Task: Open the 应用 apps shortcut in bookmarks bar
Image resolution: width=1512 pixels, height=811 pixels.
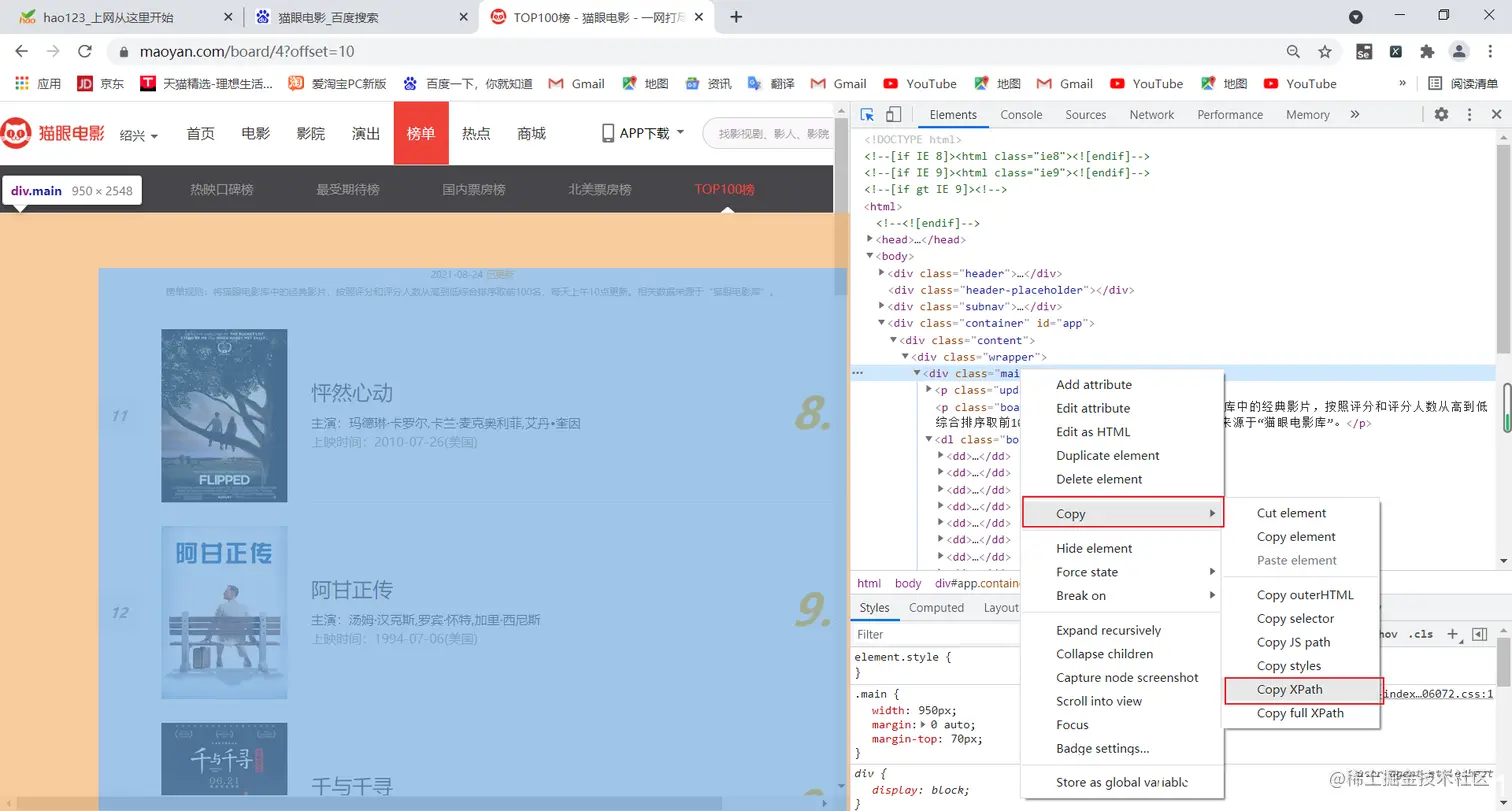Action: 38,84
